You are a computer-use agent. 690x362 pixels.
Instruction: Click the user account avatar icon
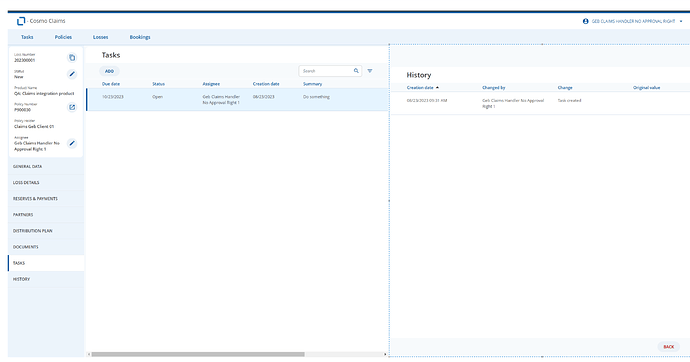pos(585,21)
